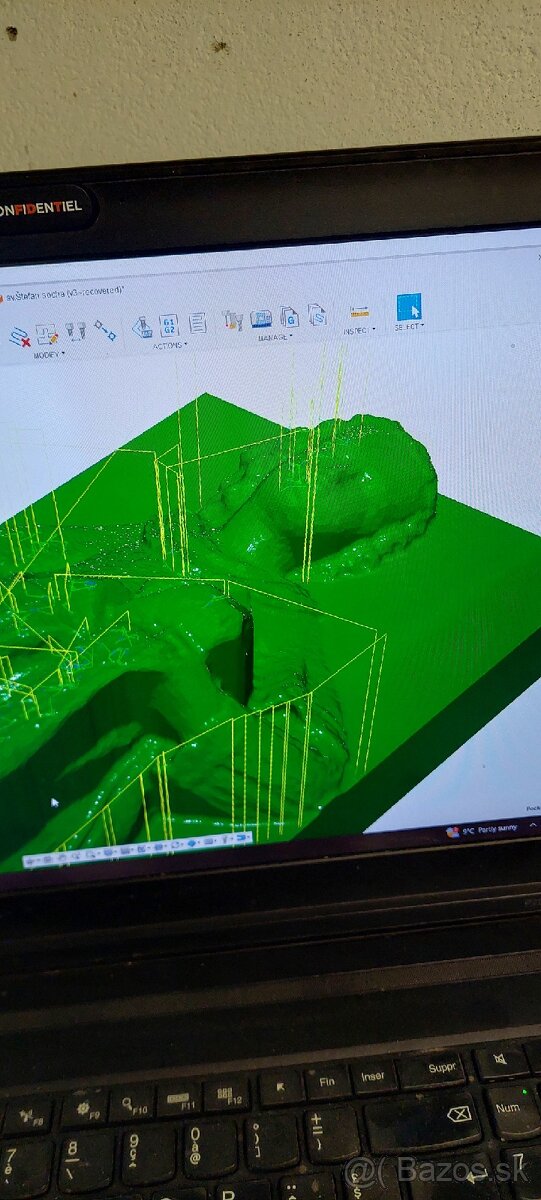Open the Simulate tool in ACTIONS
This screenshot has width=541, height=1200.
[x=141, y=327]
